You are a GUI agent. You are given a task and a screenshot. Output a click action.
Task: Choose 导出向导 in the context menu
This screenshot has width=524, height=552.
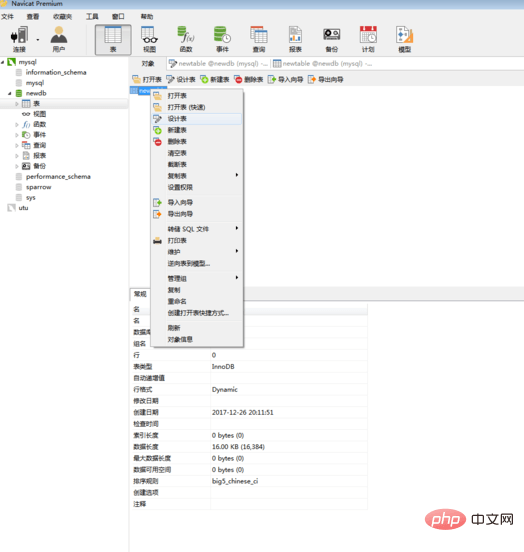coord(197,214)
